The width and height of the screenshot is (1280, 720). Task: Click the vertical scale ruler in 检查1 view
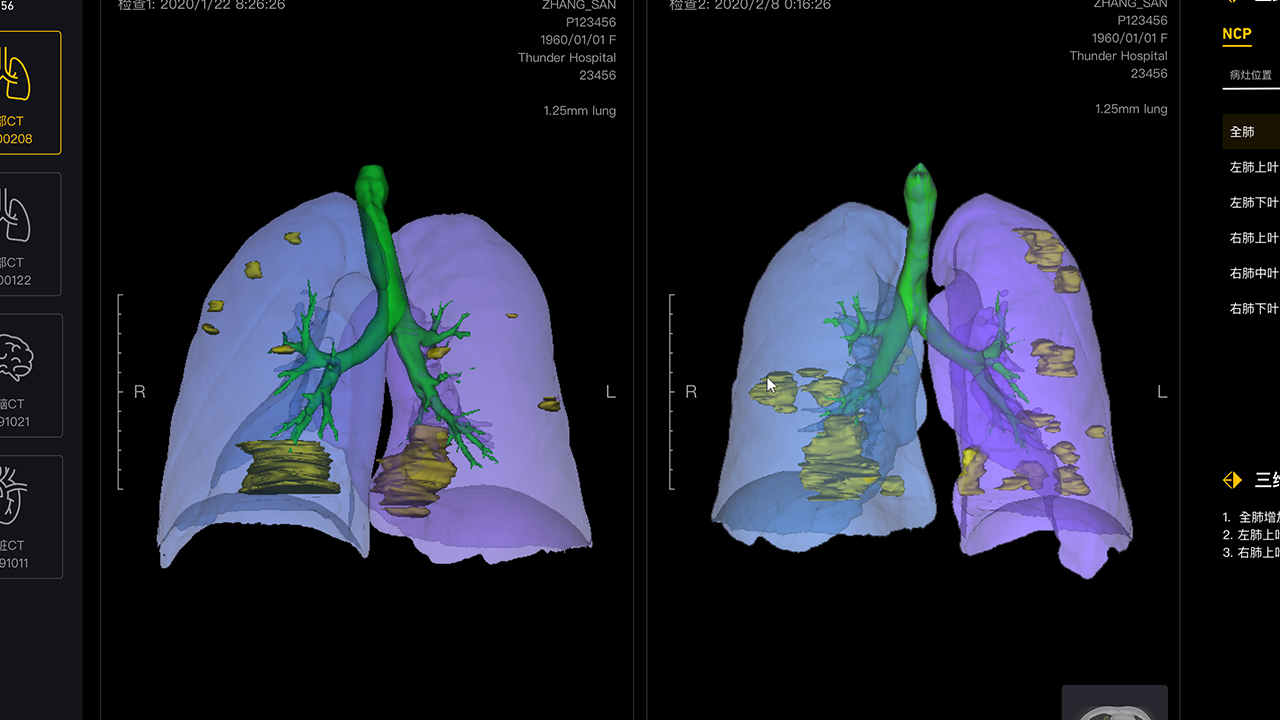pyautogui.click(x=120, y=392)
